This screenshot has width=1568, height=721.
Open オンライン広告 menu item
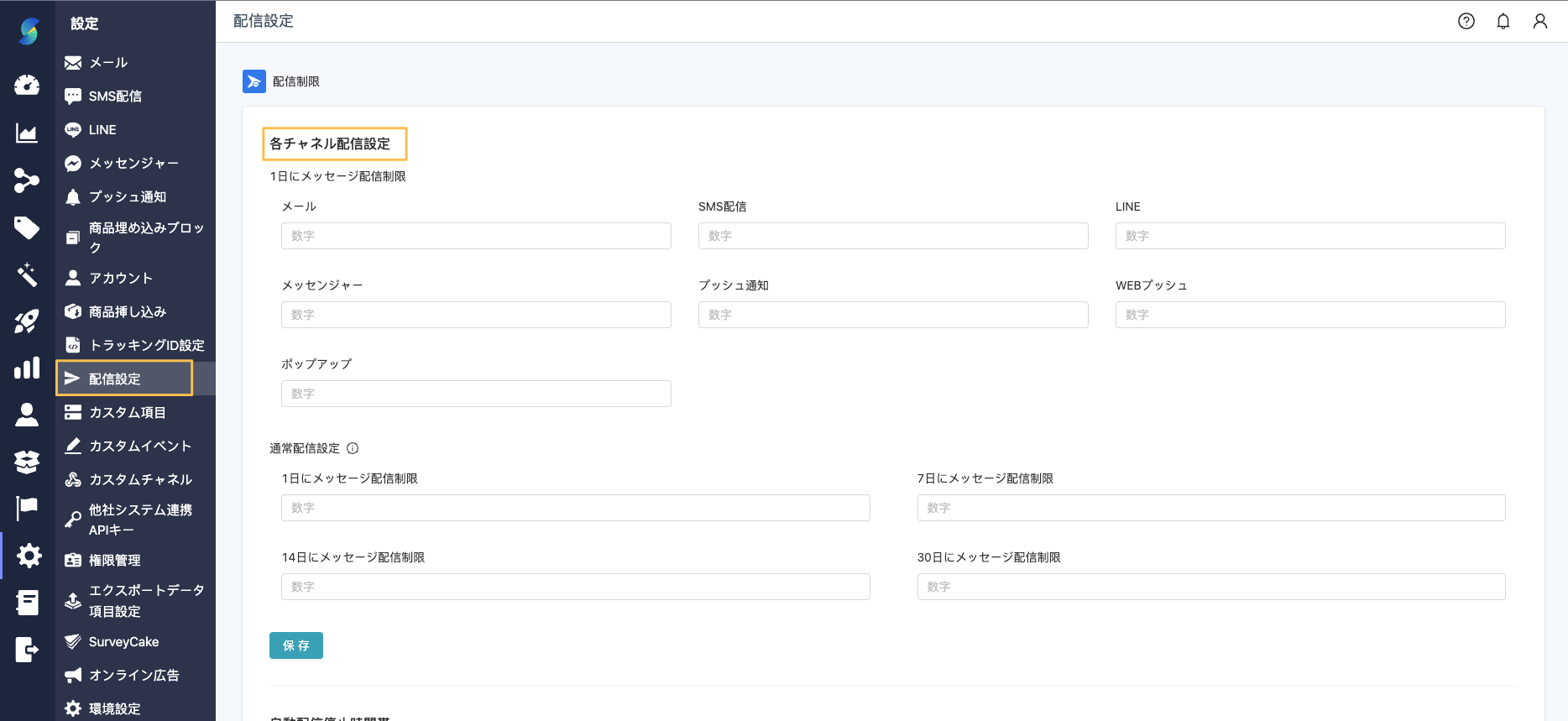point(135,675)
